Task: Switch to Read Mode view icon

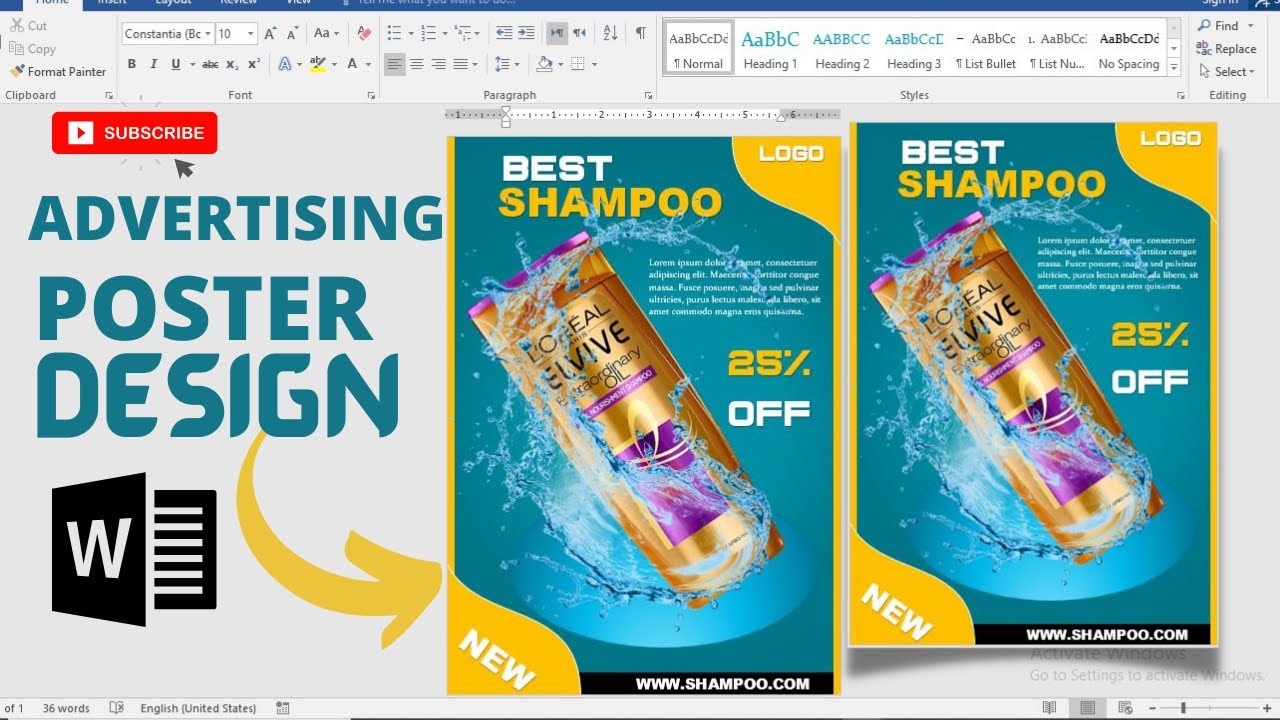Action: (x=1049, y=708)
